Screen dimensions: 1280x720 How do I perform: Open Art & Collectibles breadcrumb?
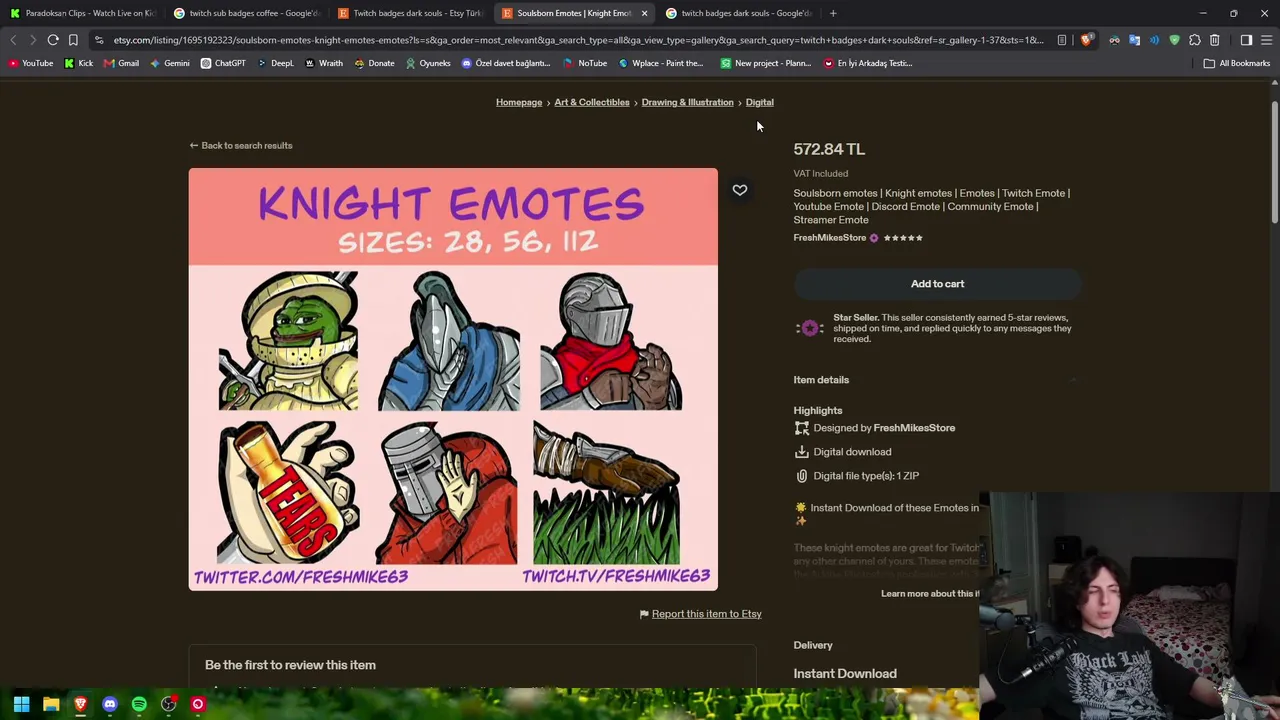tap(592, 102)
